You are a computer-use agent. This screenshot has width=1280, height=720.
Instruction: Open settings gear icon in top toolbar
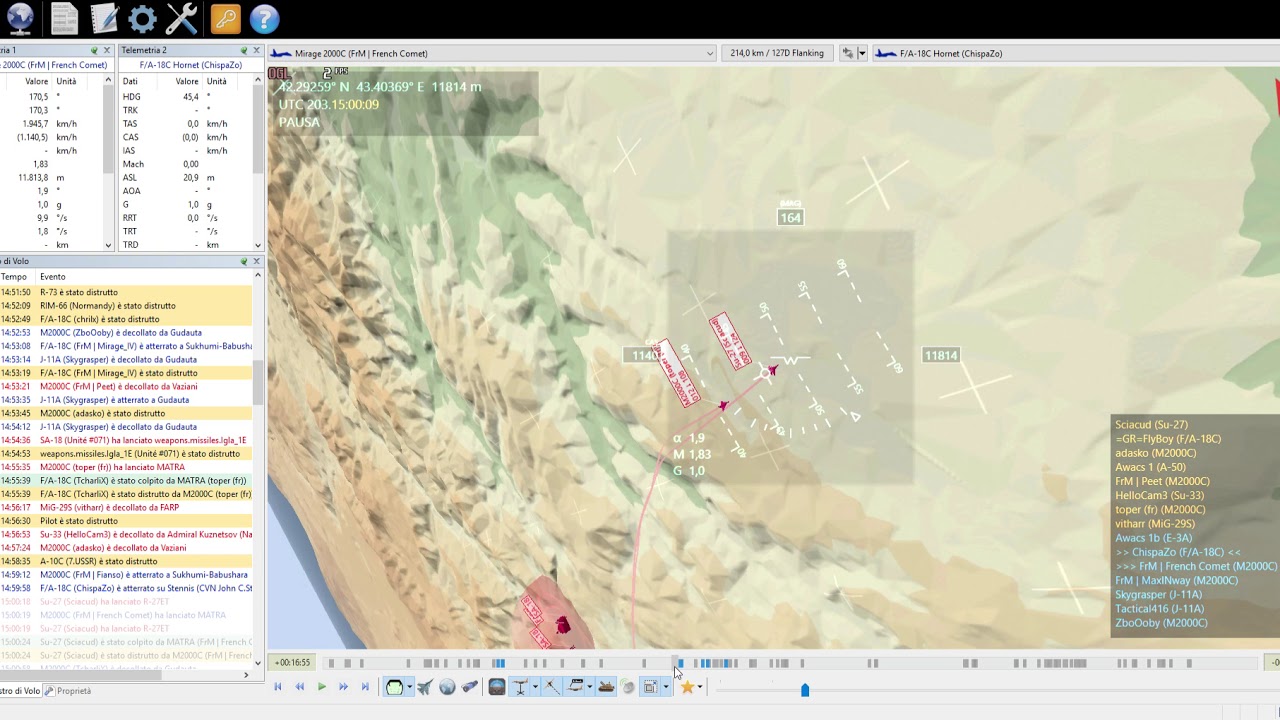pyautogui.click(x=143, y=18)
